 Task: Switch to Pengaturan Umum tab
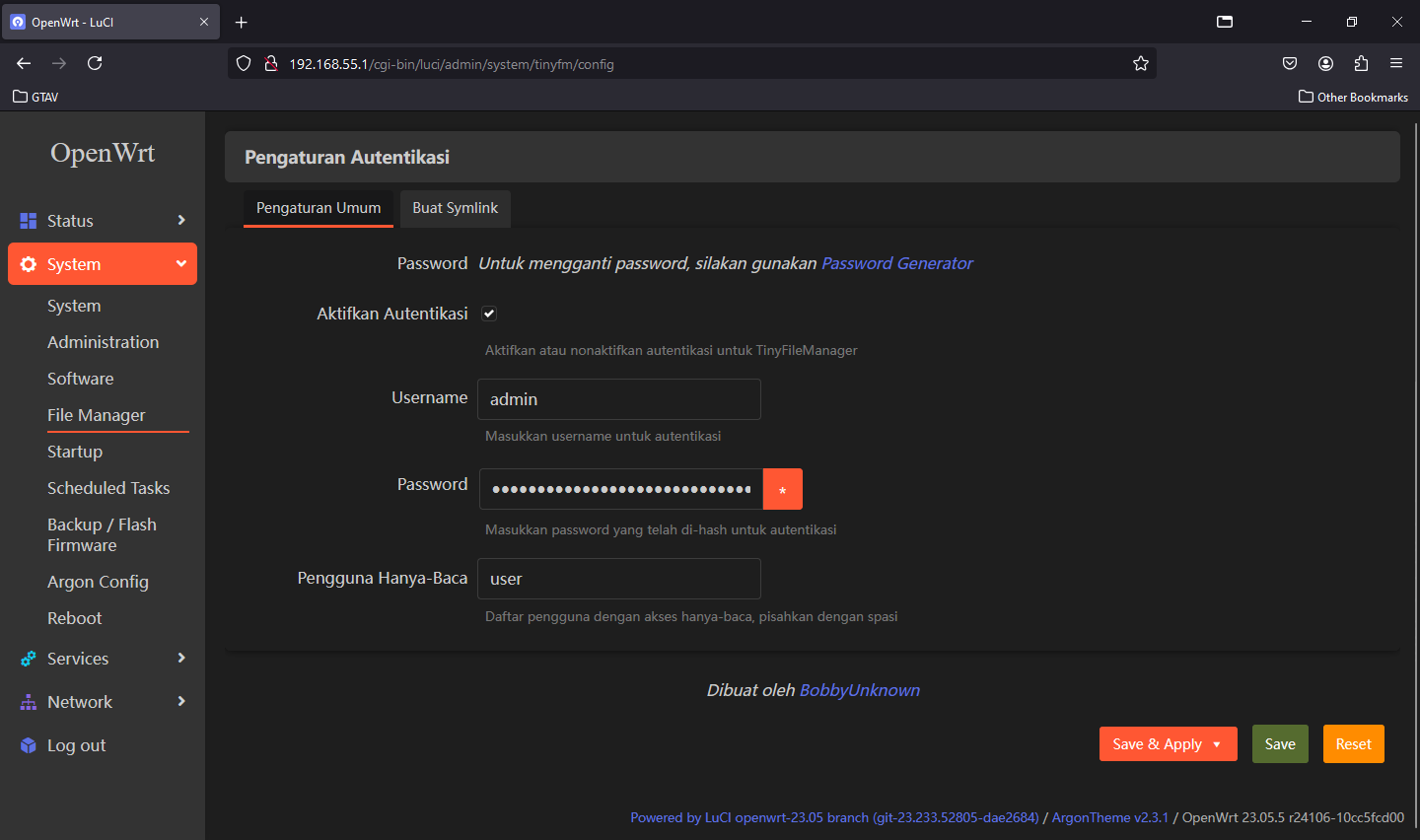[x=319, y=208]
